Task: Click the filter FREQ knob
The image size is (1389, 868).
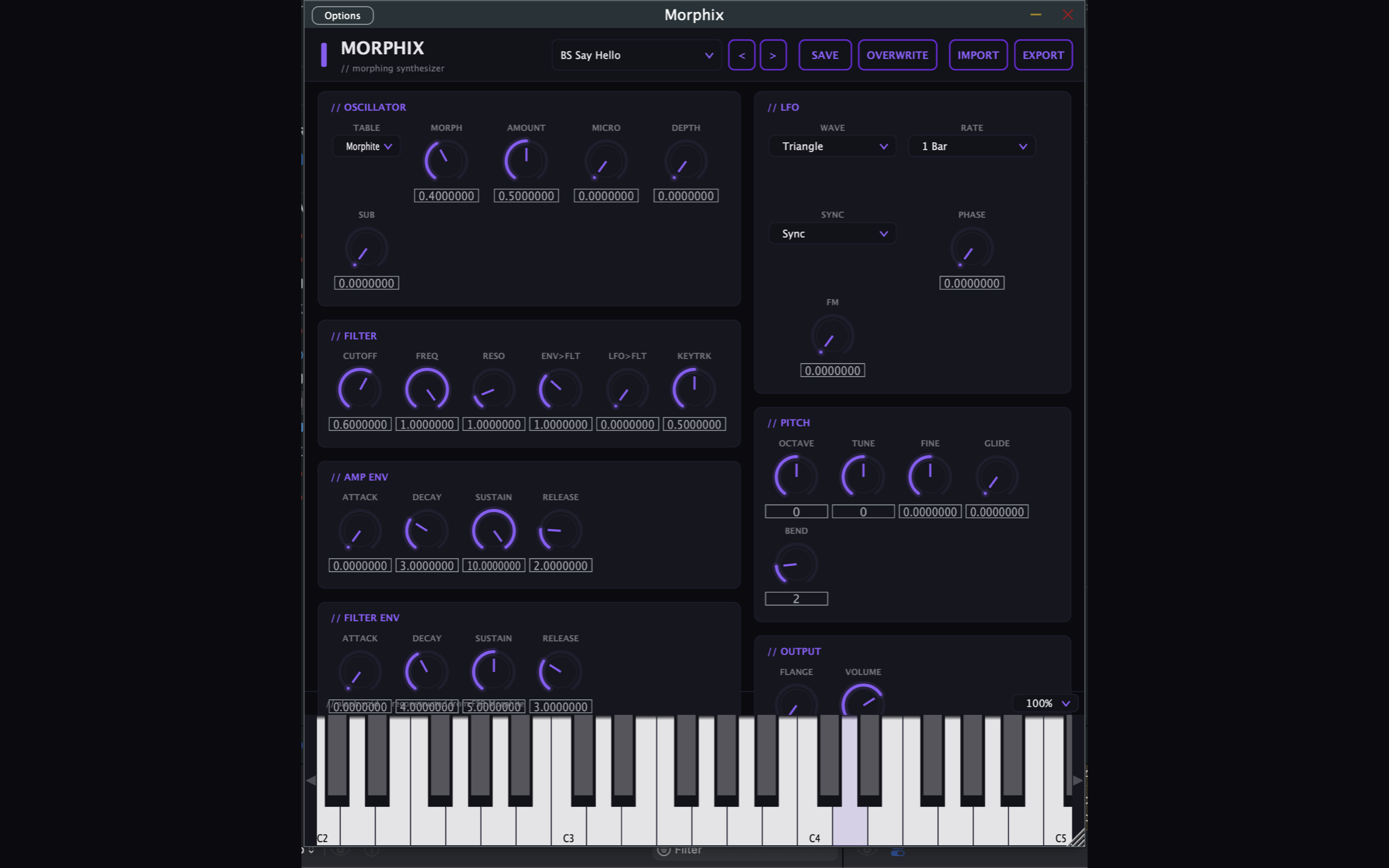Action: point(426,388)
